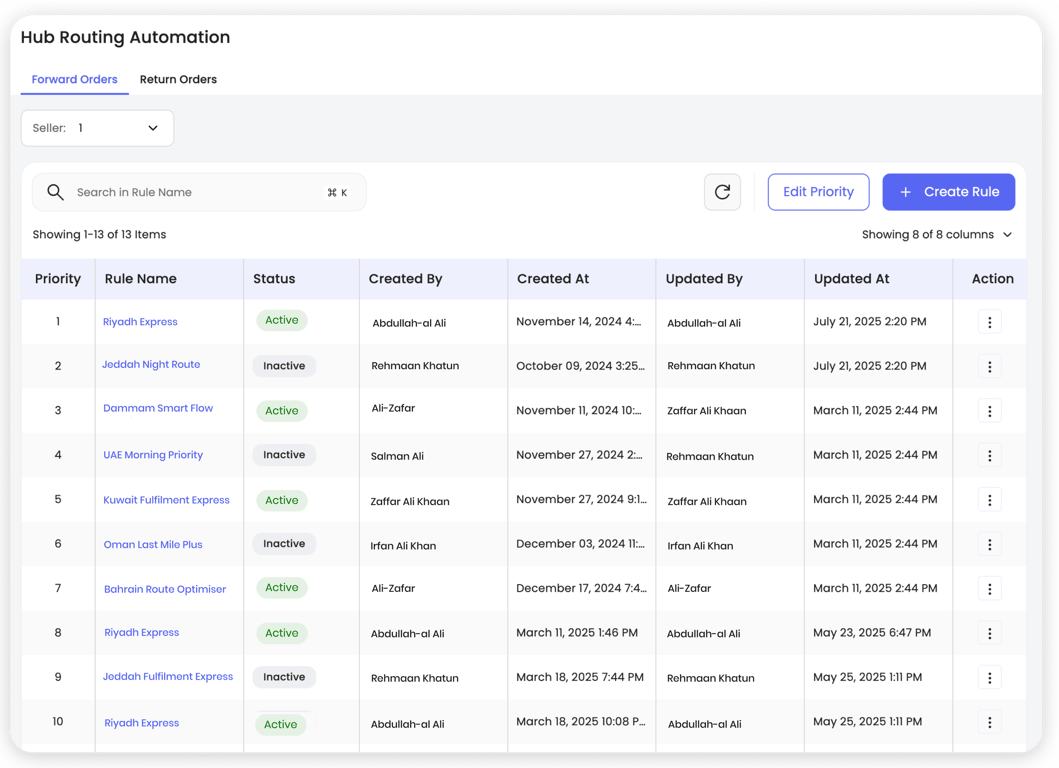Screen dimensions: 1059x768
Task: Click Inactive status badge for Jeddah Night Route
Action: coord(284,366)
